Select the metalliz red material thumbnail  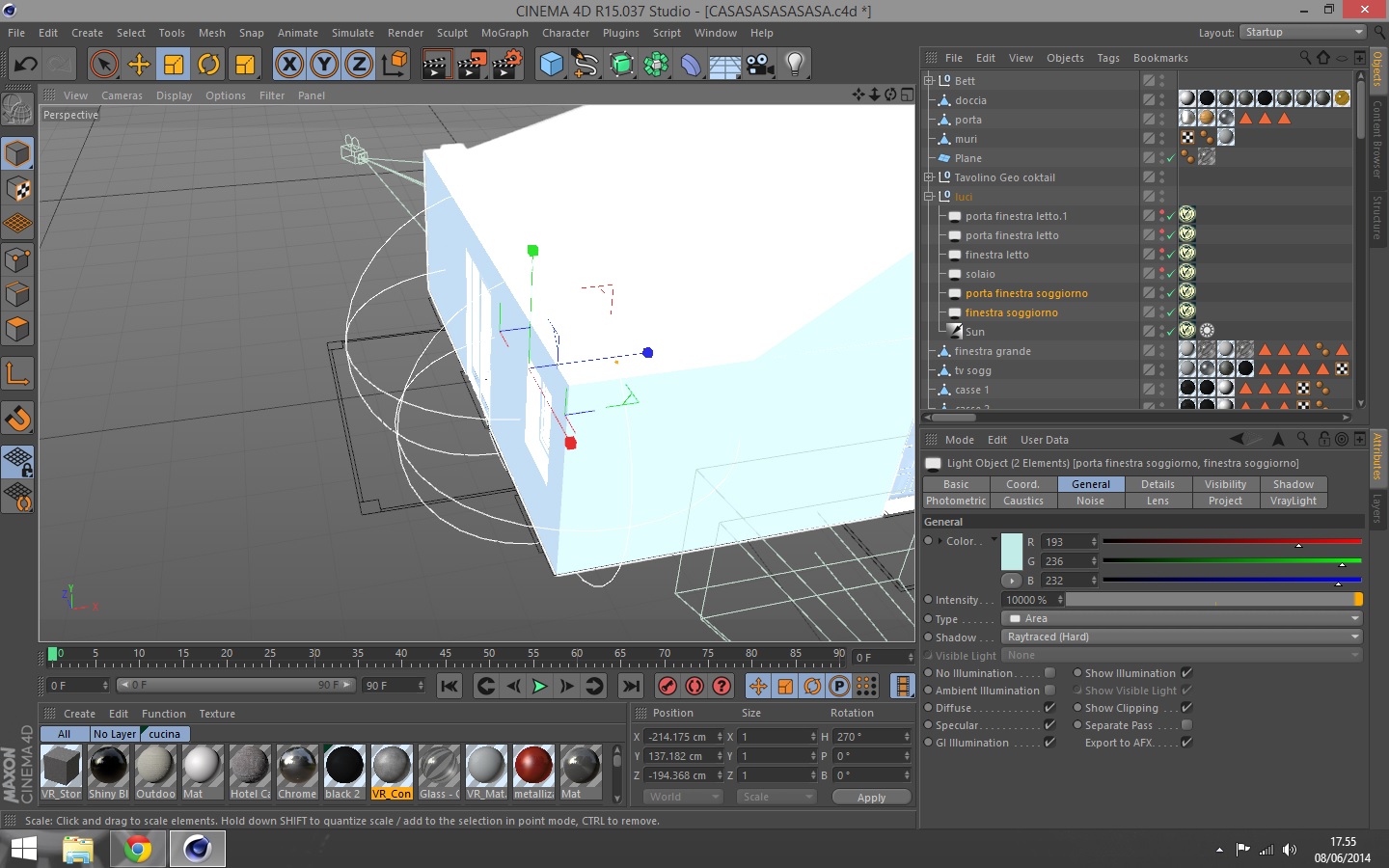533,772
